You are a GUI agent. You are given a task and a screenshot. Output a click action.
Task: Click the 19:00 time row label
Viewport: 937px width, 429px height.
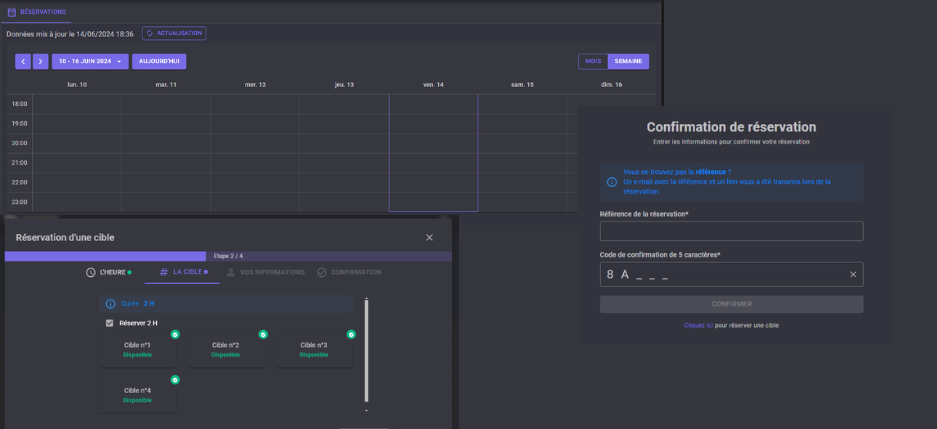coord(20,124)
